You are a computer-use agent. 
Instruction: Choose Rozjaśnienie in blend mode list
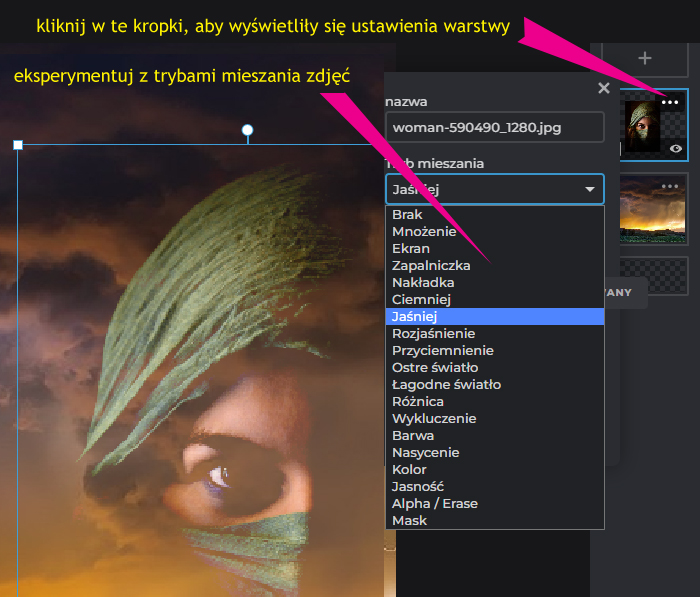[433, 333]
